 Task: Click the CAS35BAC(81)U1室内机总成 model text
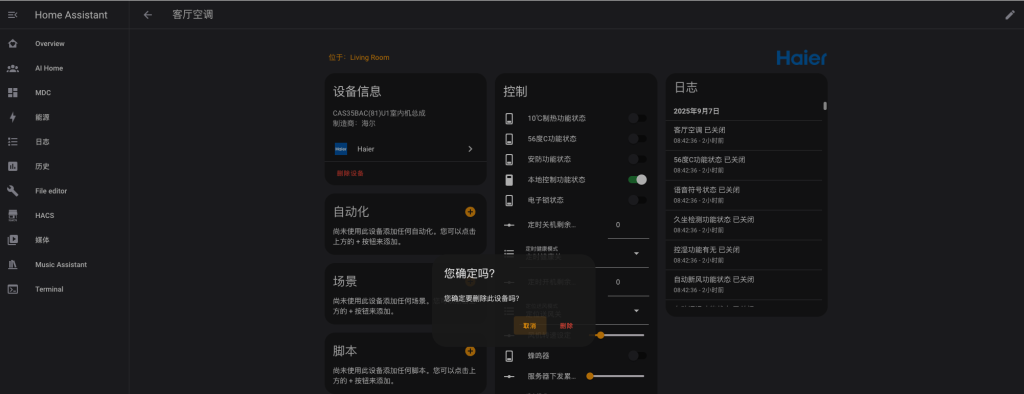click(379, 113)
